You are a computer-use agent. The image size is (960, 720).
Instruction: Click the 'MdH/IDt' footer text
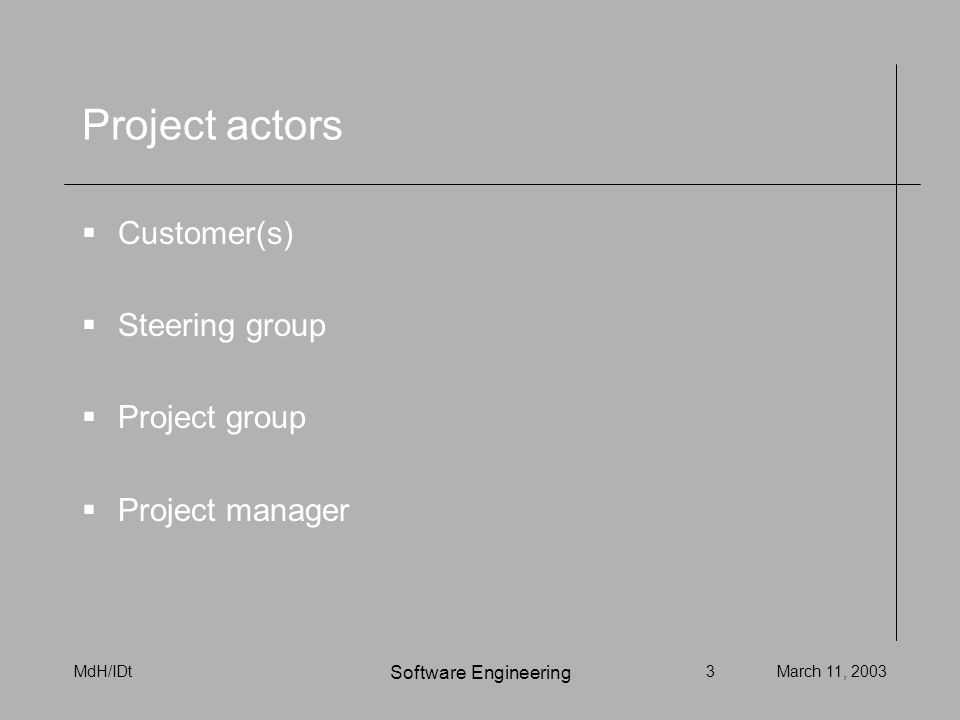click(x=103, y=672)
